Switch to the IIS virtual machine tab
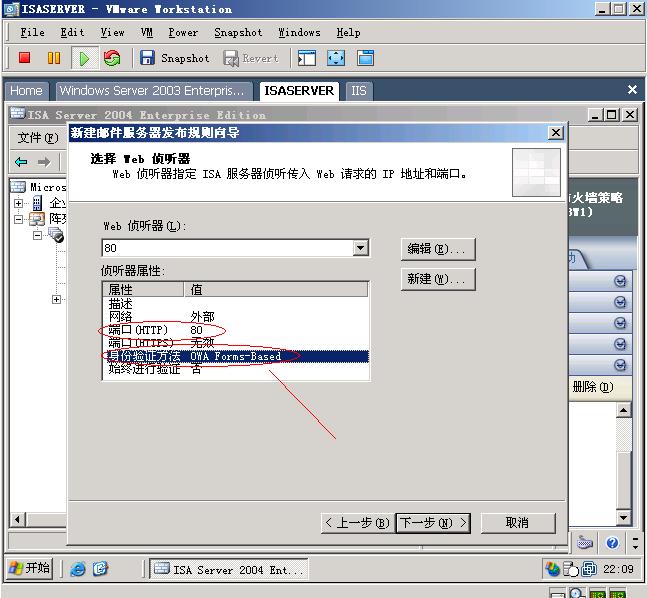Screen dimensions: 648x598 pyautogui.click(x=358, y=91)
